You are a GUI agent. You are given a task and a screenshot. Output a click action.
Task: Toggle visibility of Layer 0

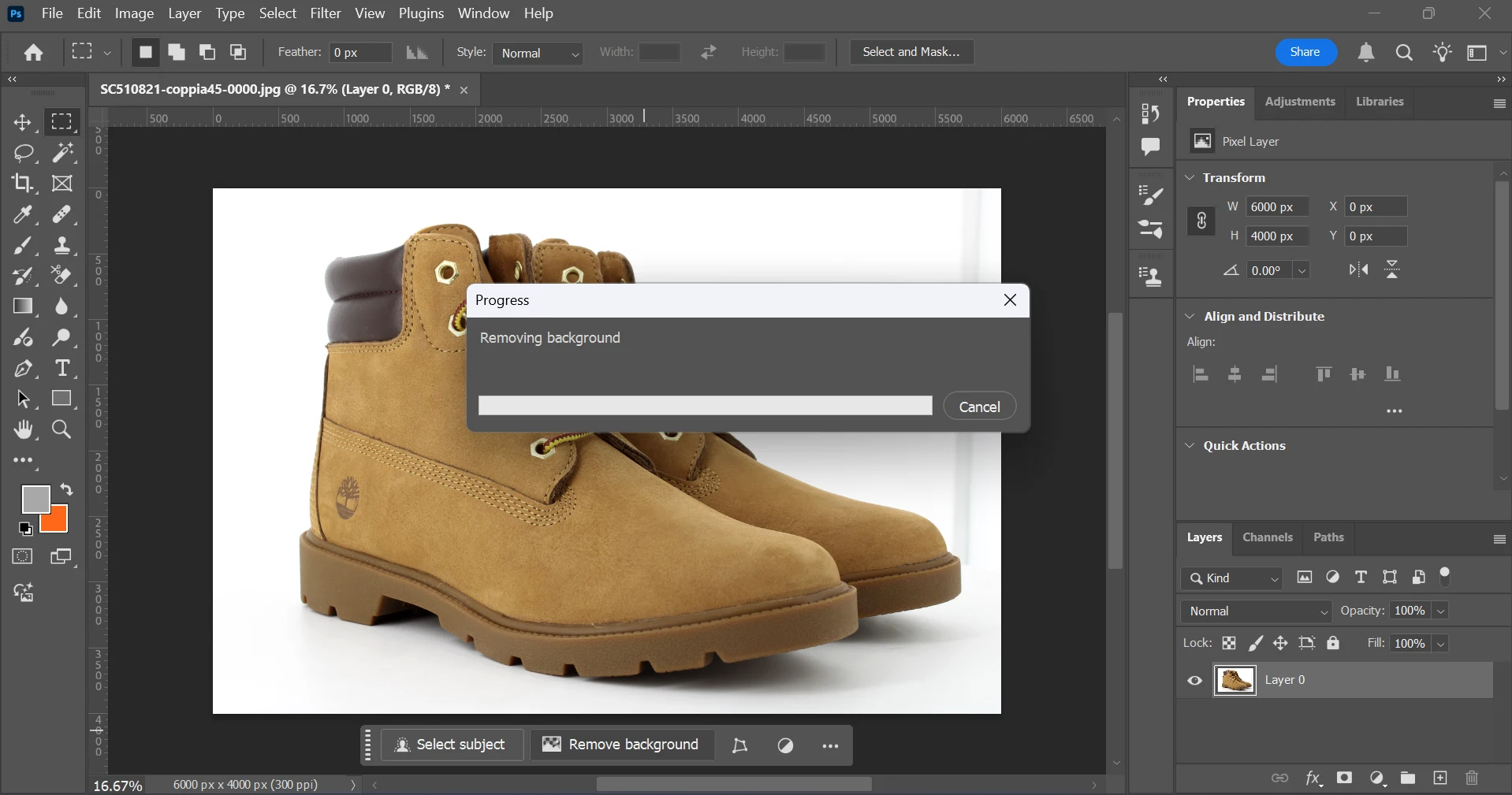click(1195, 681)
